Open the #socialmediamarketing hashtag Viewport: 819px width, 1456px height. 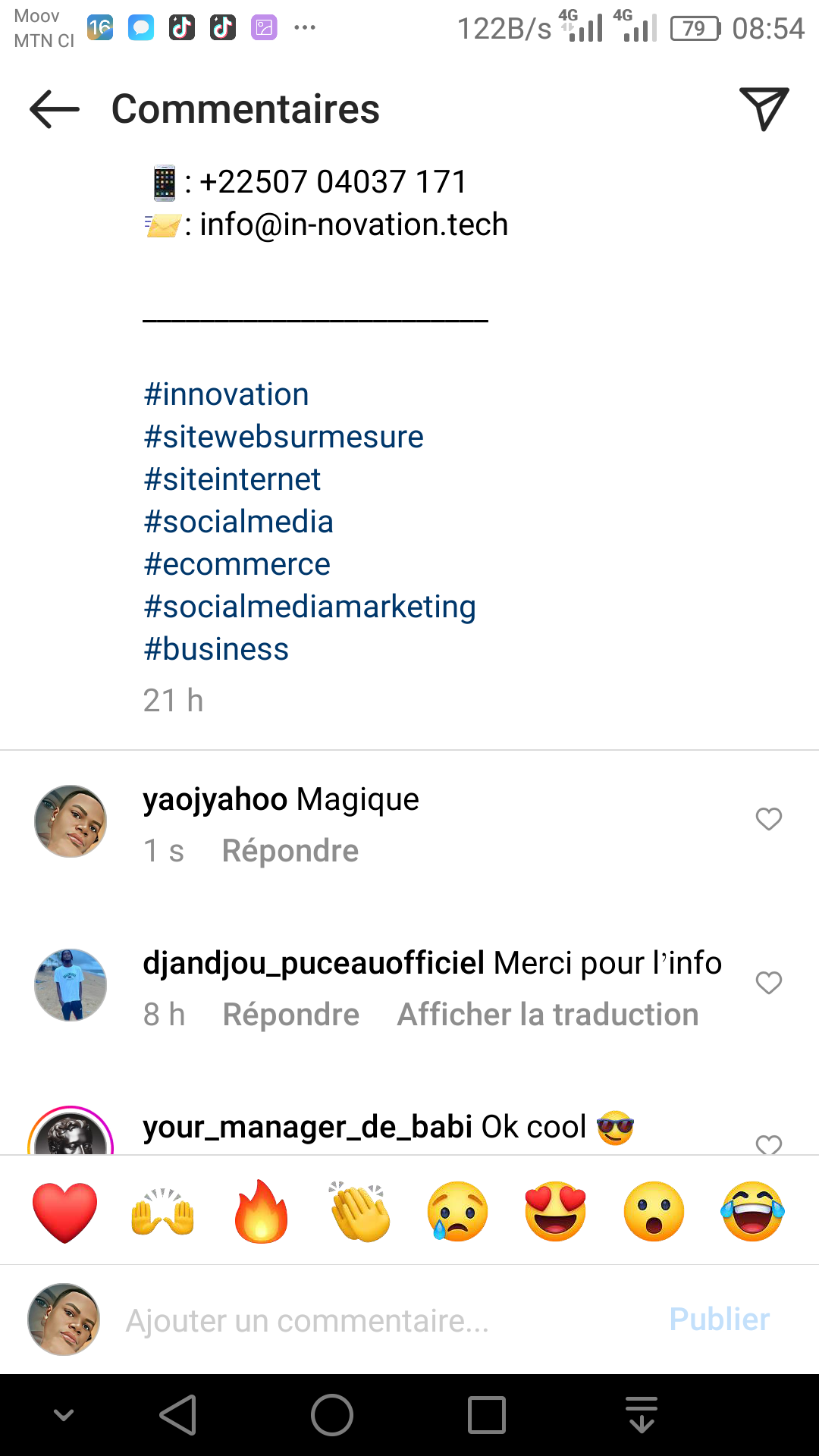pyautogui.click(x=310, y=607)
